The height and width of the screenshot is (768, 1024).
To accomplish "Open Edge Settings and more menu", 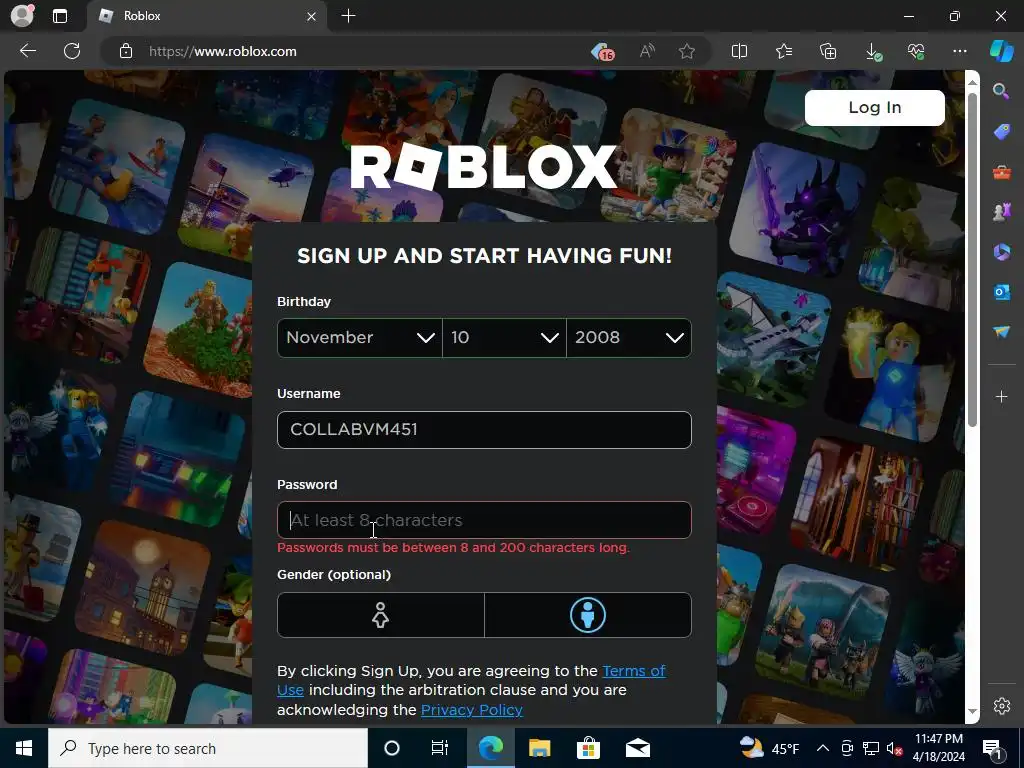I will point(959,51).
